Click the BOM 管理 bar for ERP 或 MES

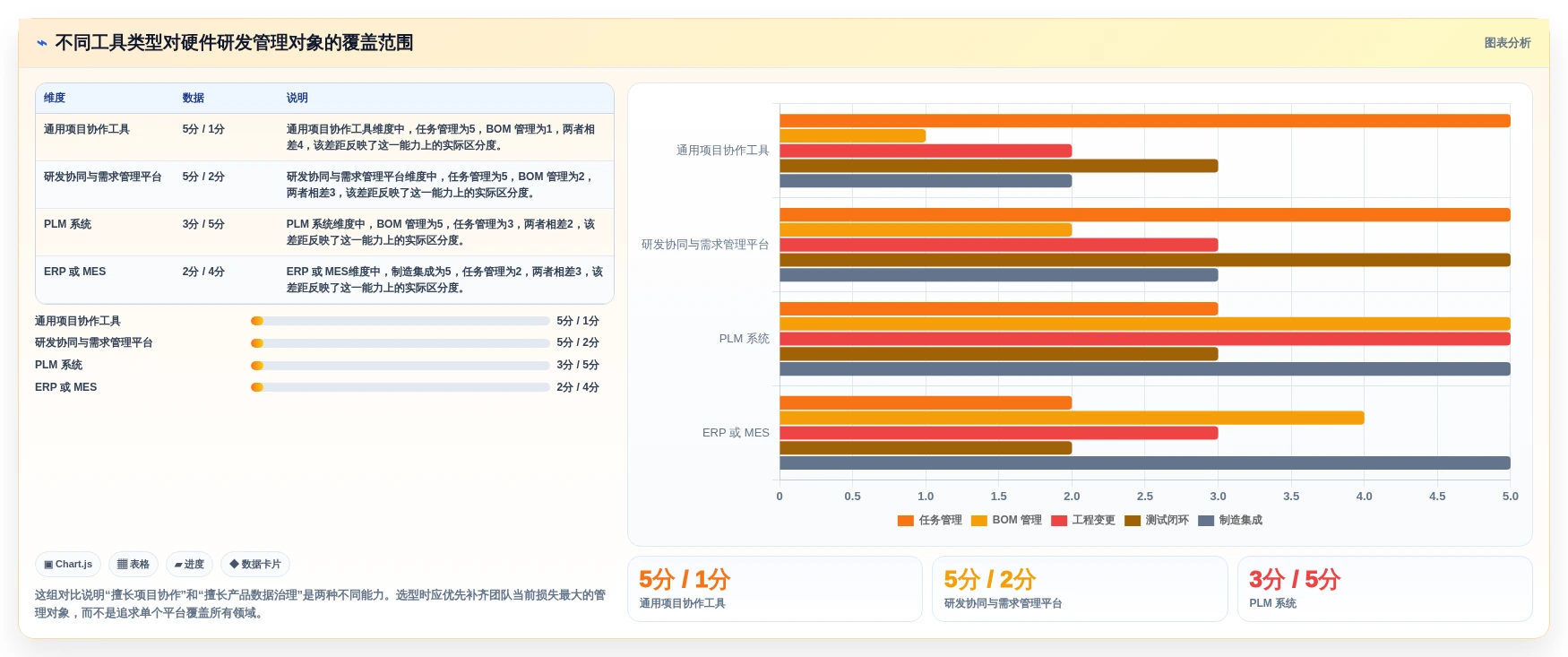pos(1072,419)
